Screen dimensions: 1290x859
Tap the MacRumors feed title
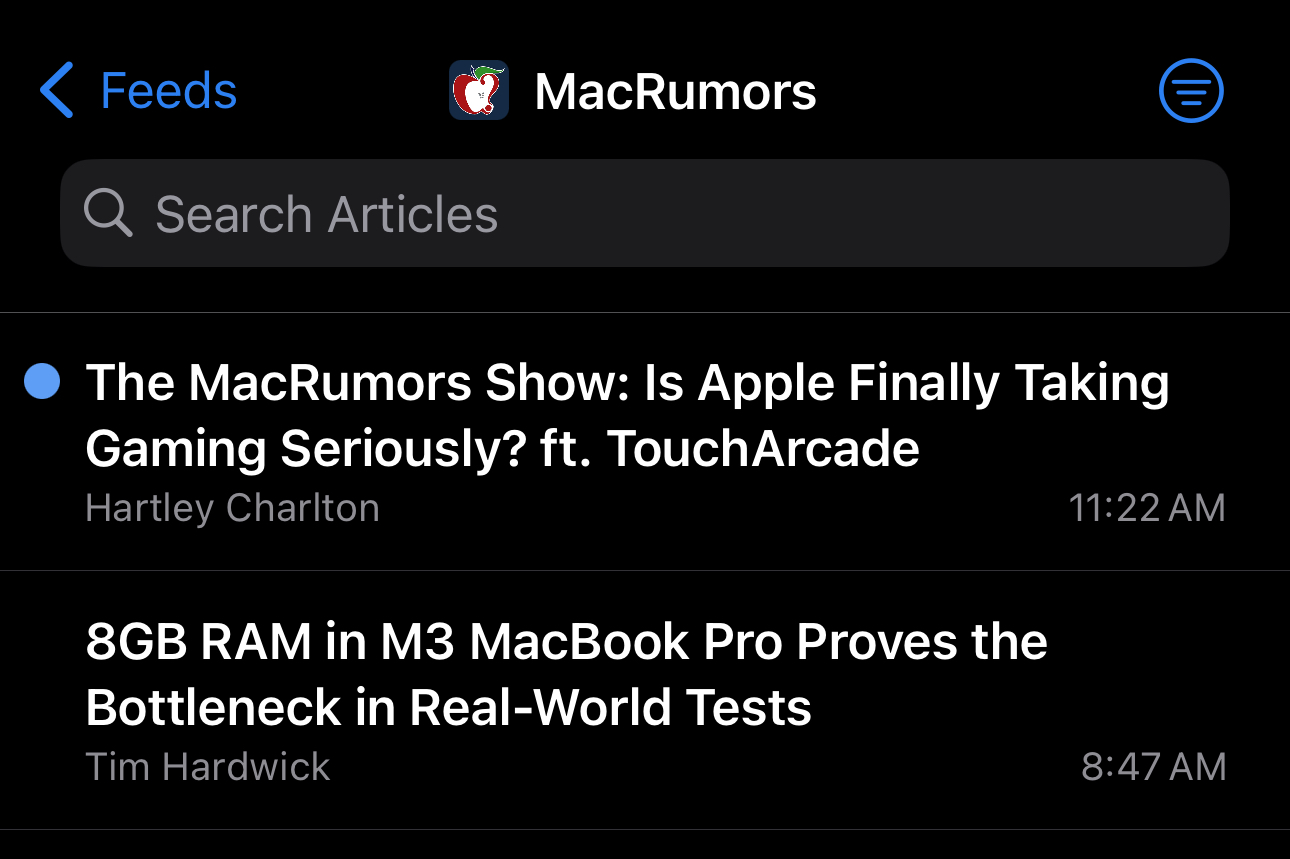675,92
